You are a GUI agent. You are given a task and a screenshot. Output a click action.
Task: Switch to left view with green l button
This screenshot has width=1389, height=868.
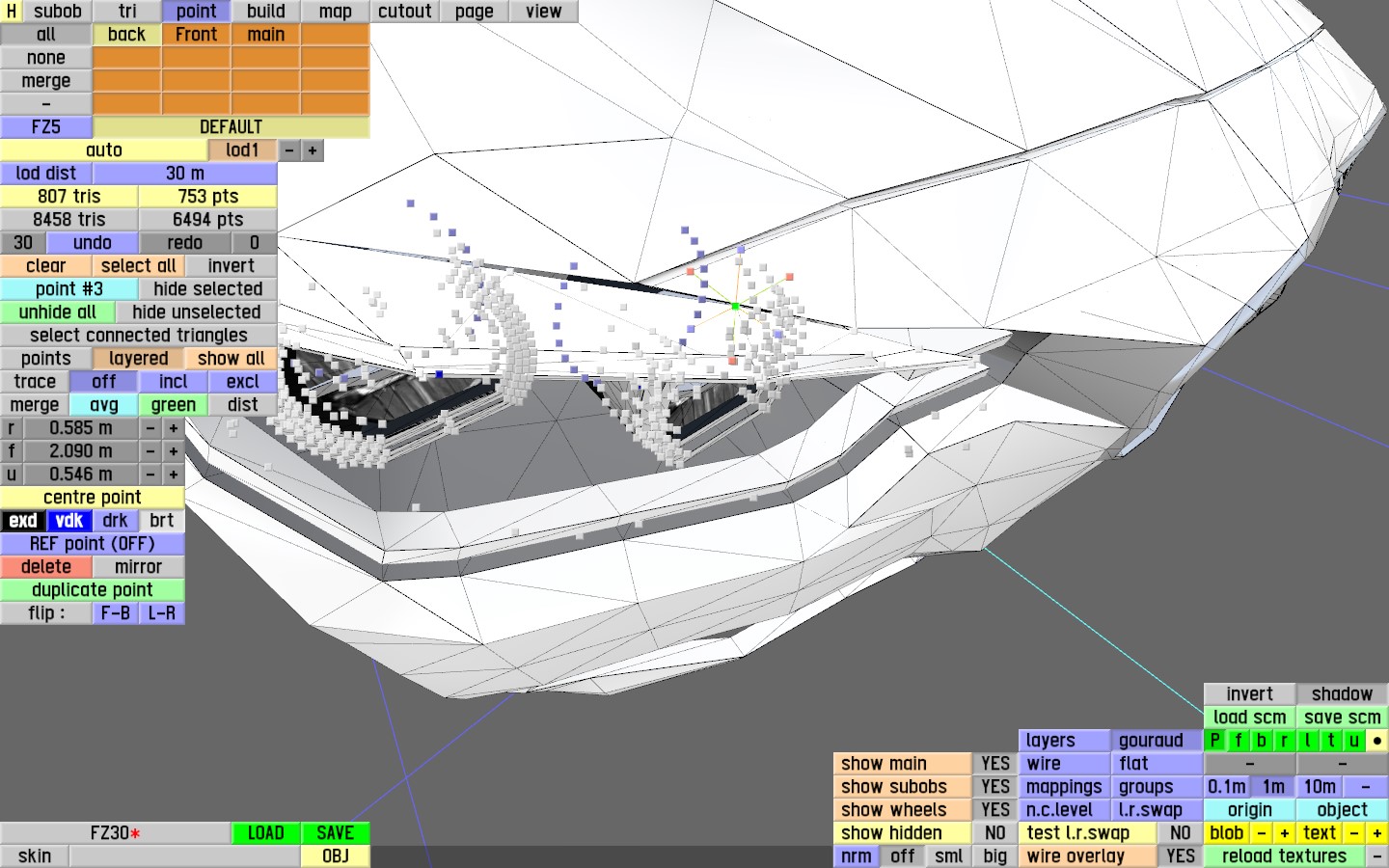(1308, 741)
